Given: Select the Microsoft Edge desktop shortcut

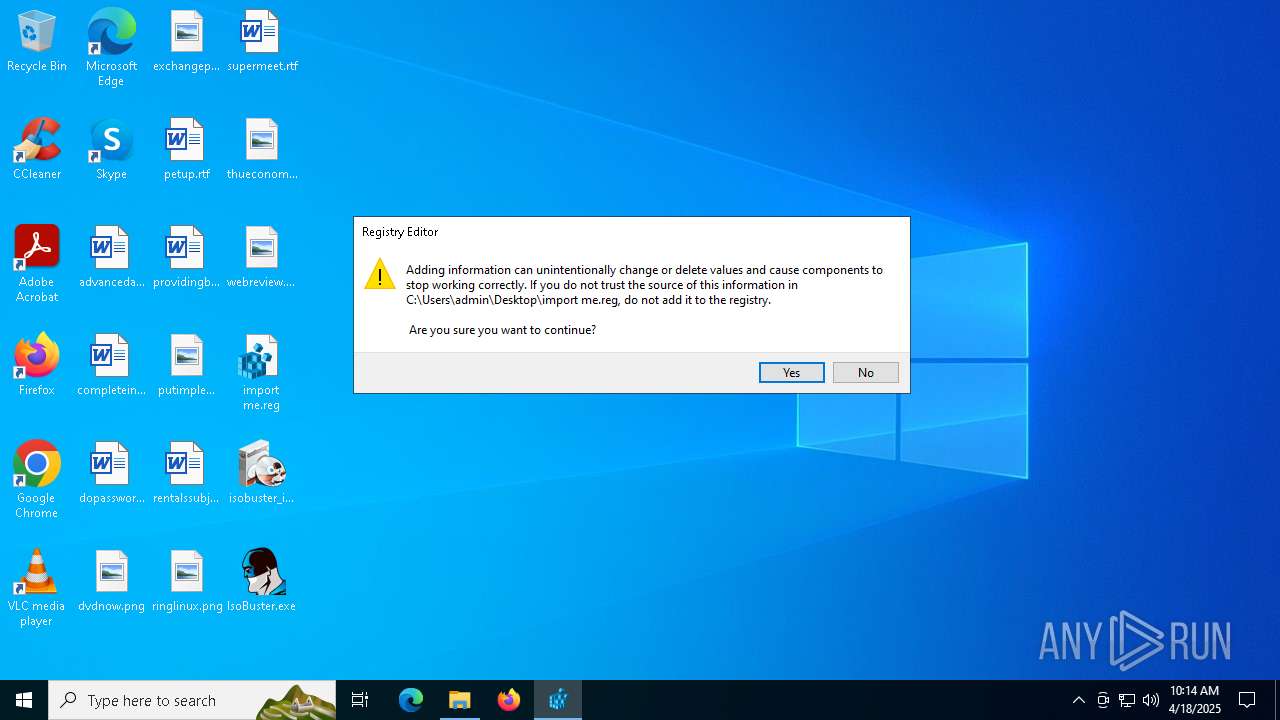Looking at the screenshot, I should (x=111, y=48).
